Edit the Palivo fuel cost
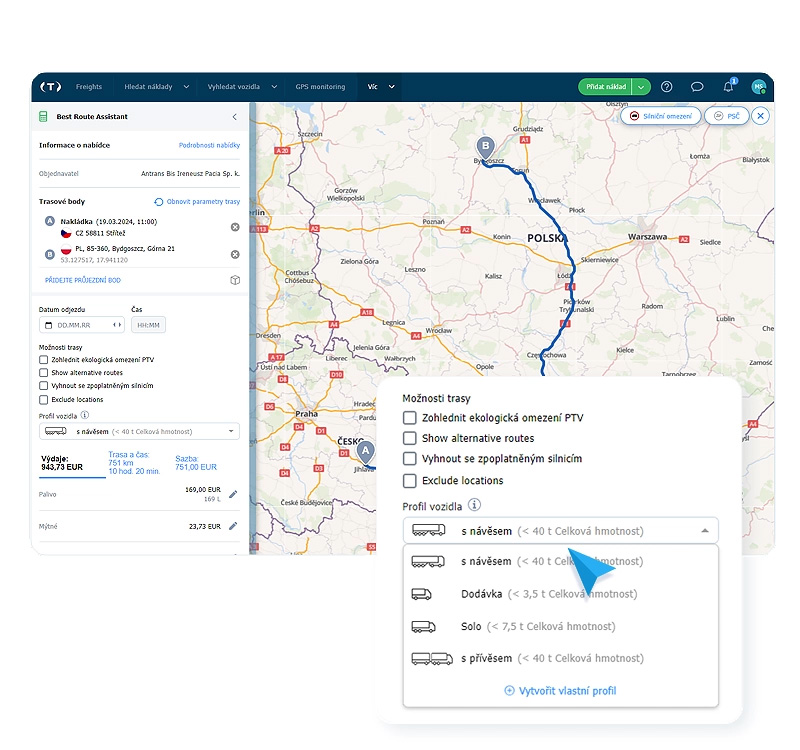800x750 pixels. click(233, 494)
